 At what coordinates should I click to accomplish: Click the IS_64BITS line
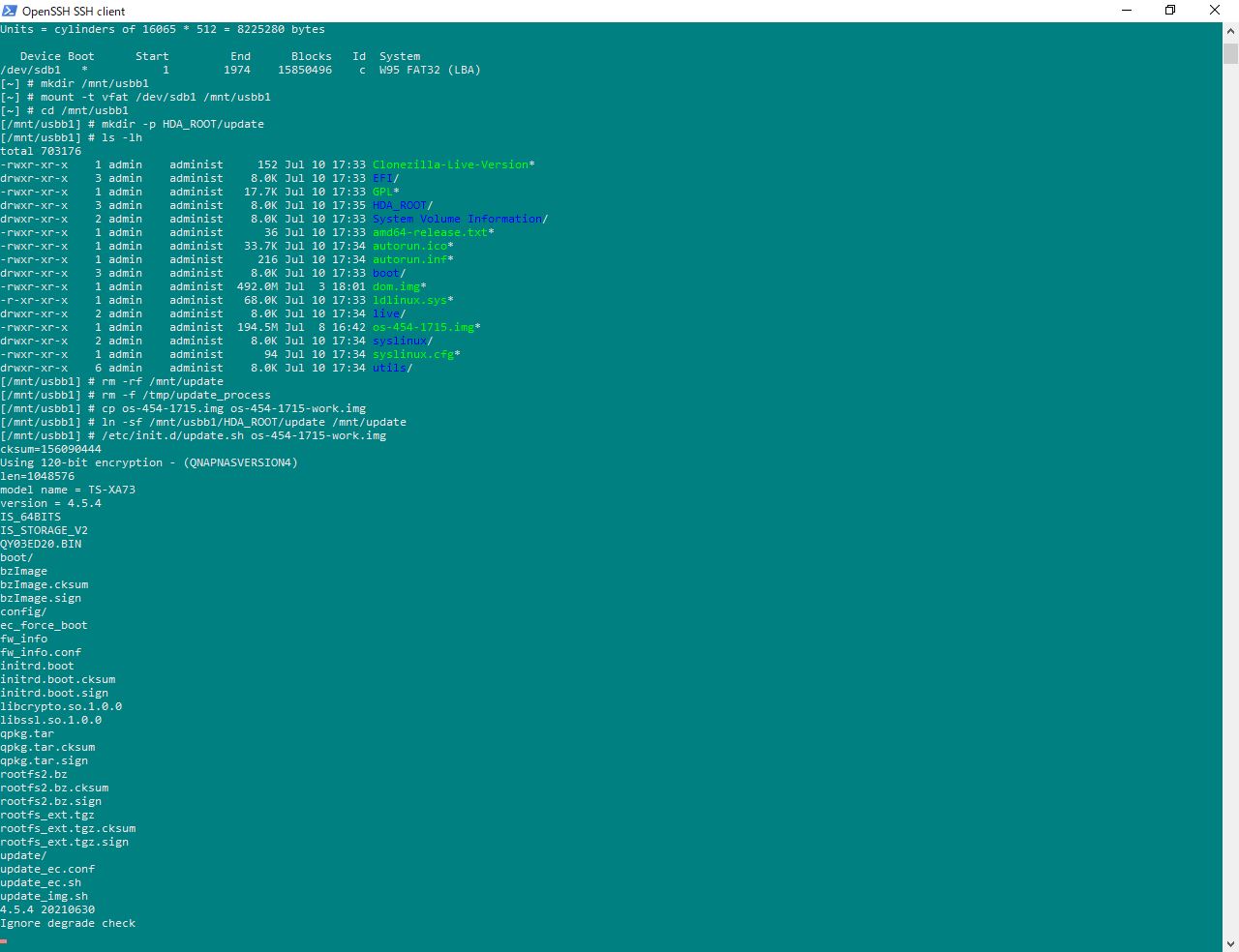(30, 517)
